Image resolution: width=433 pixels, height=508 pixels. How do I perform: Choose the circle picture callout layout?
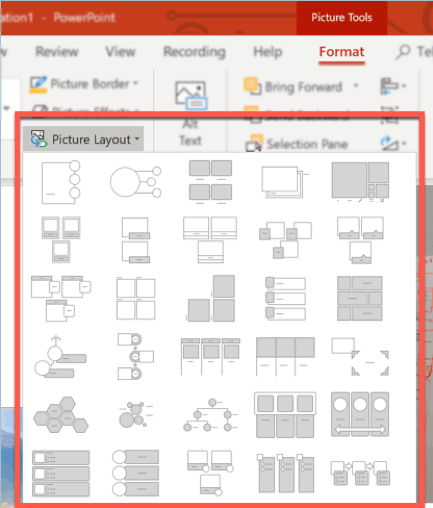[x=135, y=182]
